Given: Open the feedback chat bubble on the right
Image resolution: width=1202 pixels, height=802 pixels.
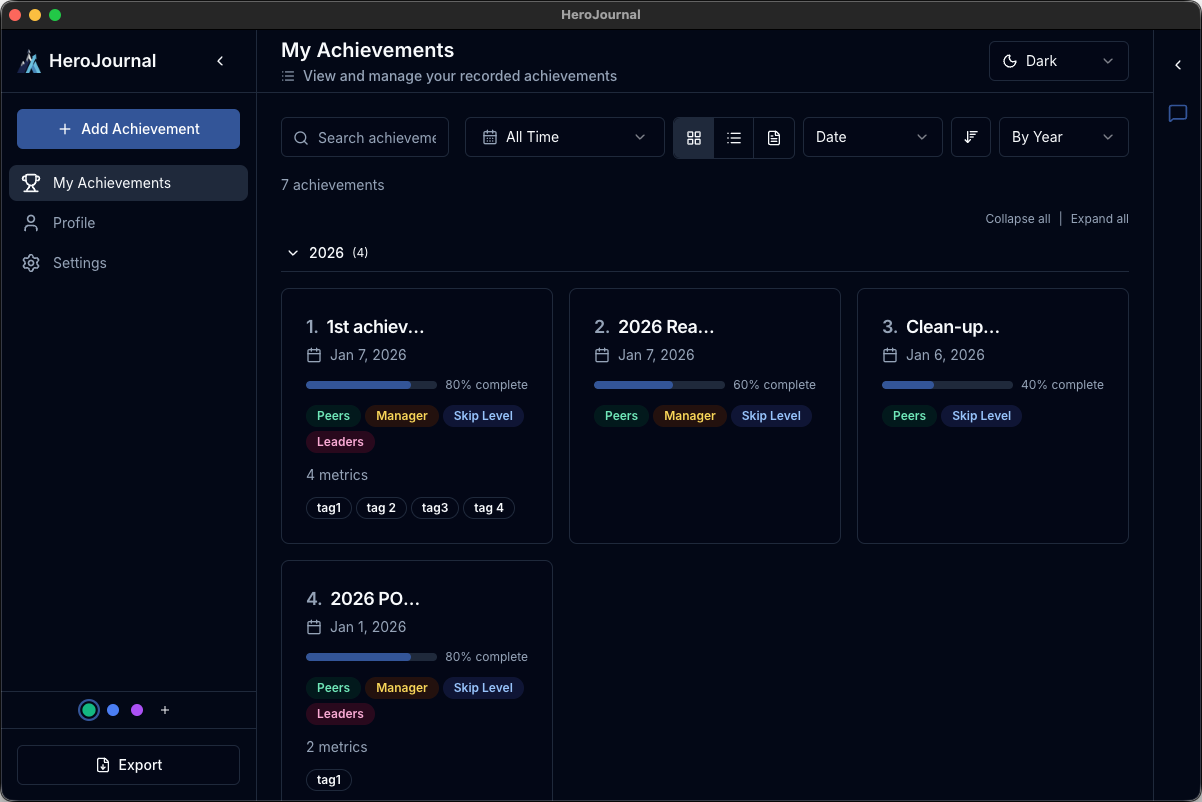Looking at the screenshot, I should coord(1177,113).
